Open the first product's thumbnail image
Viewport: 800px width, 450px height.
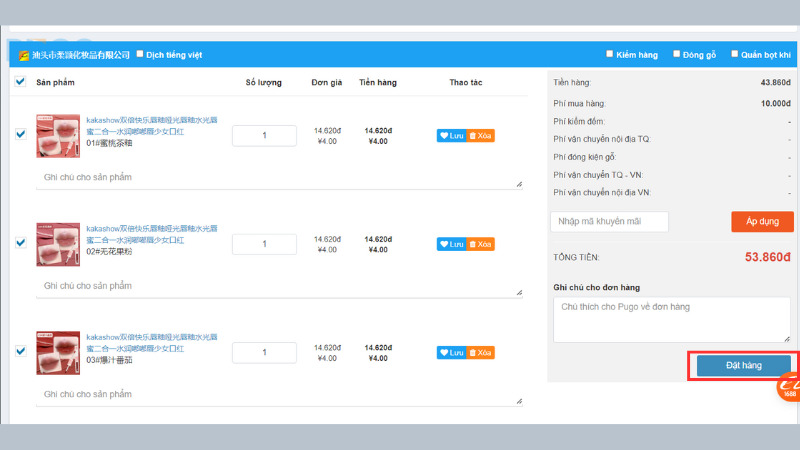[58, 135]
